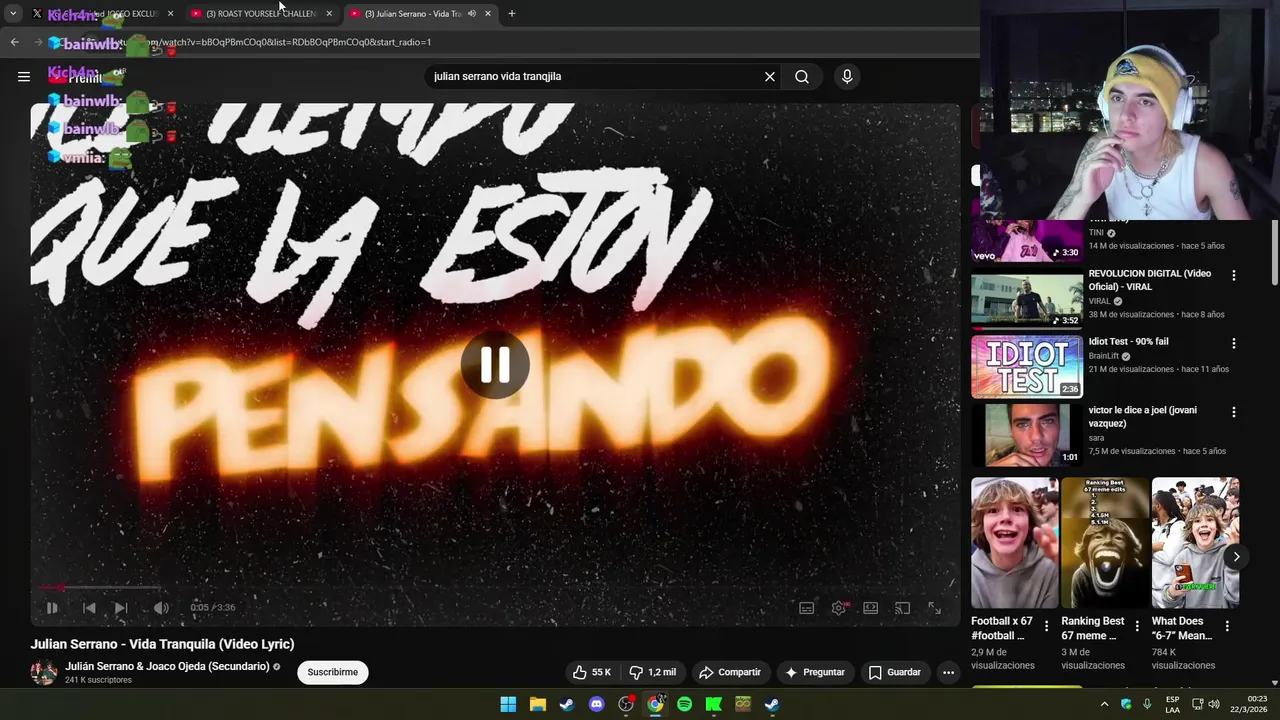Click the Suscribirme button
Screen dimensions: 1280x720
333,672
